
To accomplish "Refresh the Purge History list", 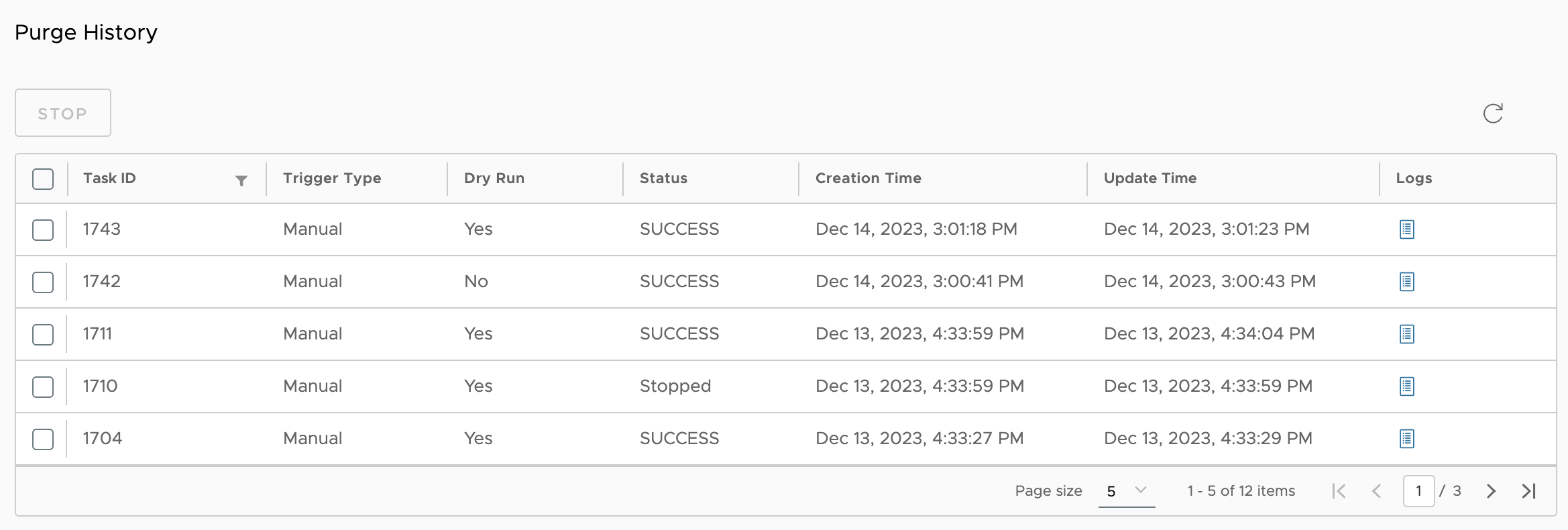I will pos(1492,113).
